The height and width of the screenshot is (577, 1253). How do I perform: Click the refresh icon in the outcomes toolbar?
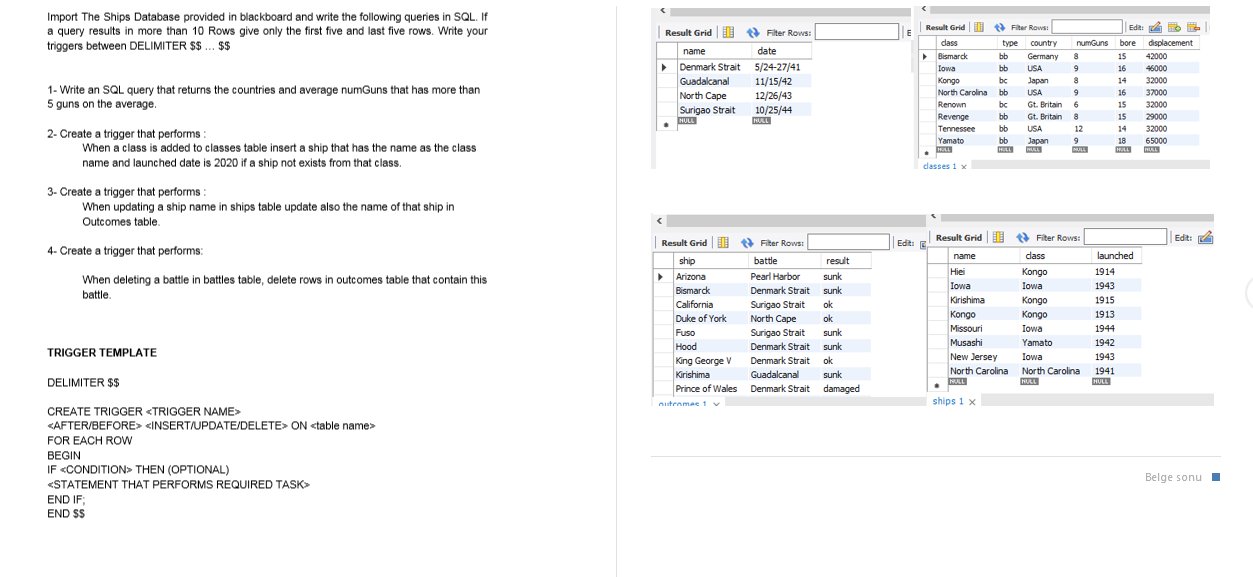(748, 242)
